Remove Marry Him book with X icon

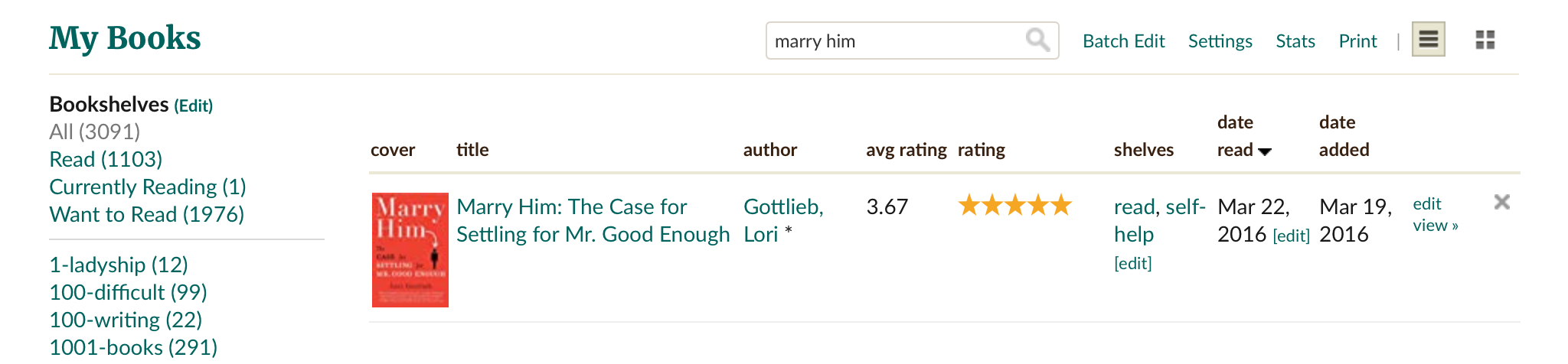coord(1501,202)
